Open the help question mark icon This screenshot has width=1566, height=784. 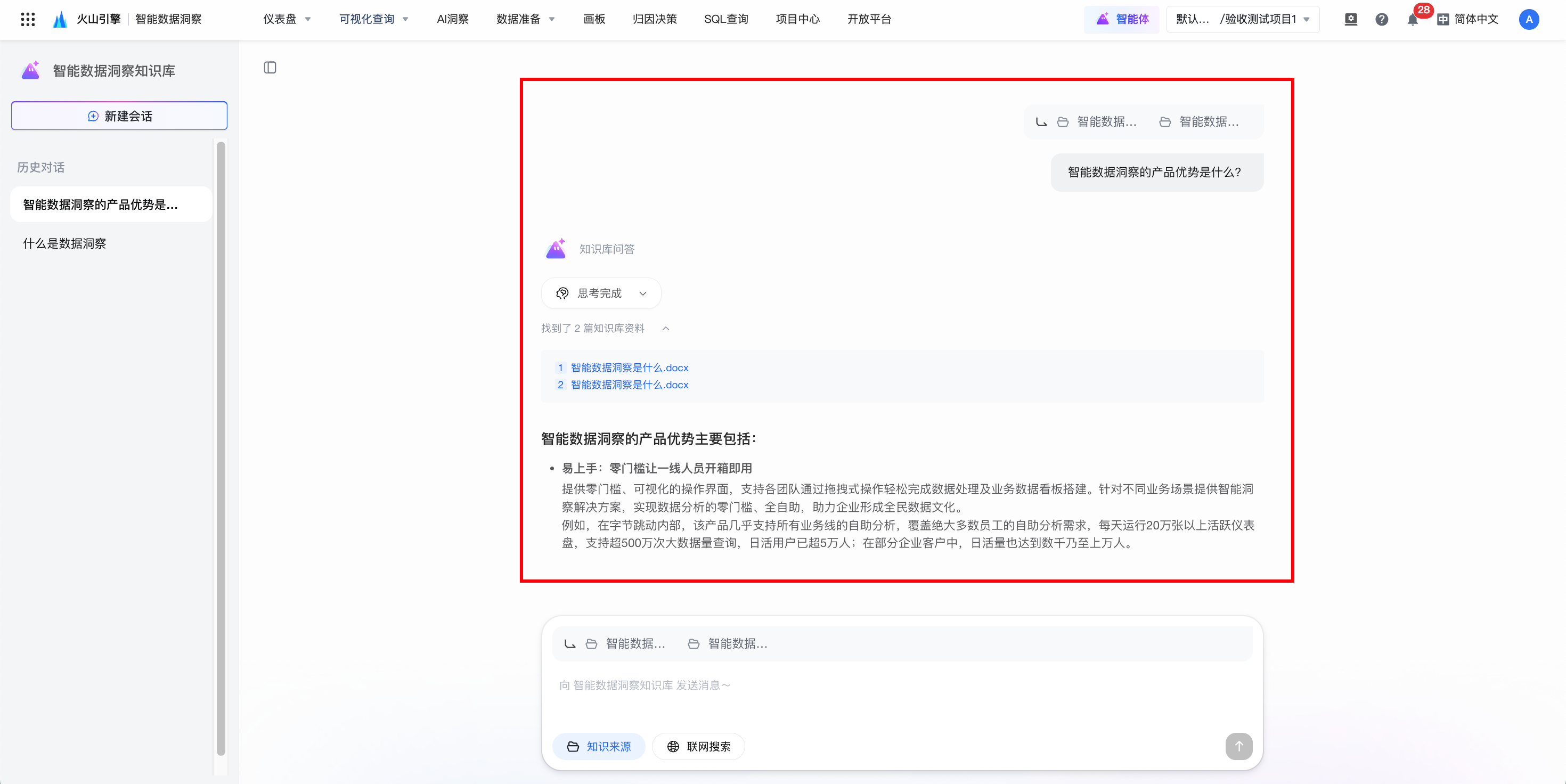(x=1381, y=20)
